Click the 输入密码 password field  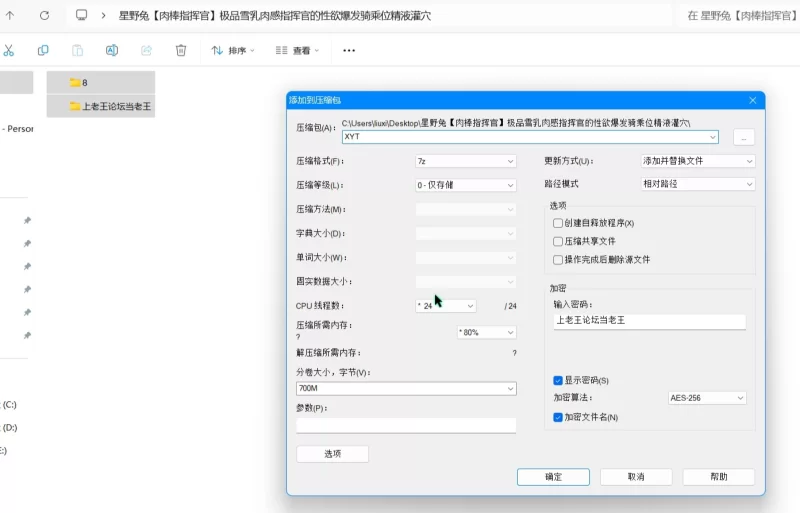pos(649,321)
